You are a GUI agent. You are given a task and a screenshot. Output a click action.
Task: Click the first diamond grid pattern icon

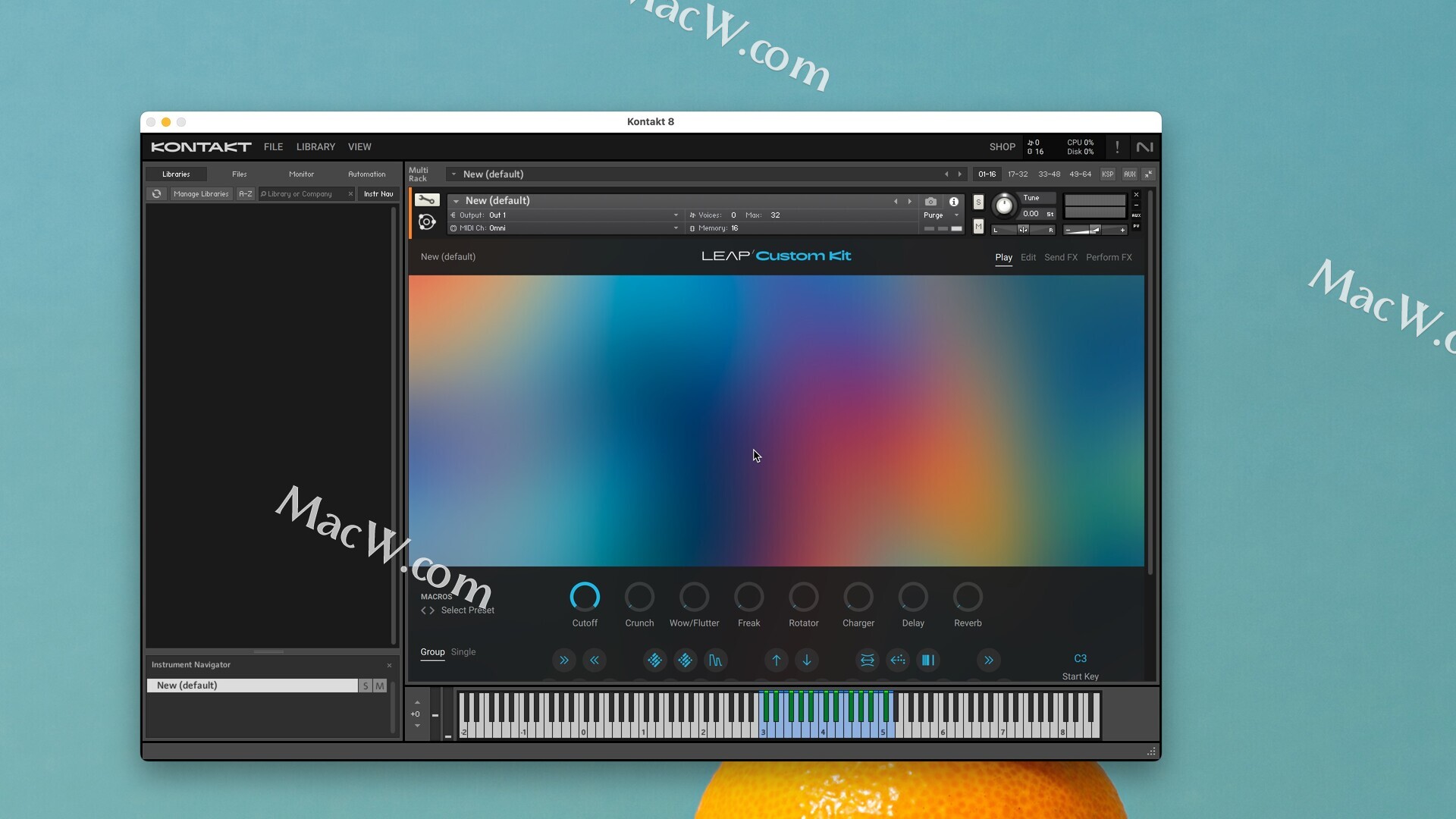coord(655,661)
